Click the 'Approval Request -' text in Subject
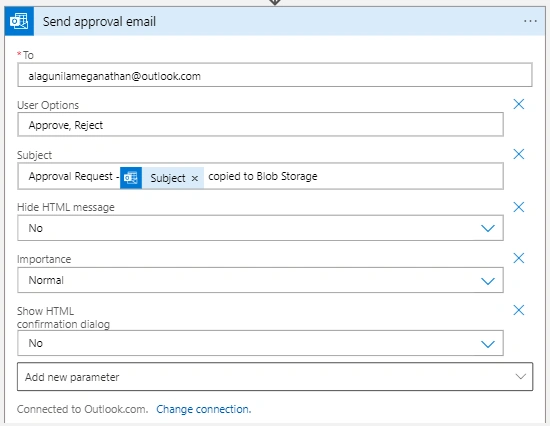This screenshot has width=550, height=426. click(x=74, y=176)
